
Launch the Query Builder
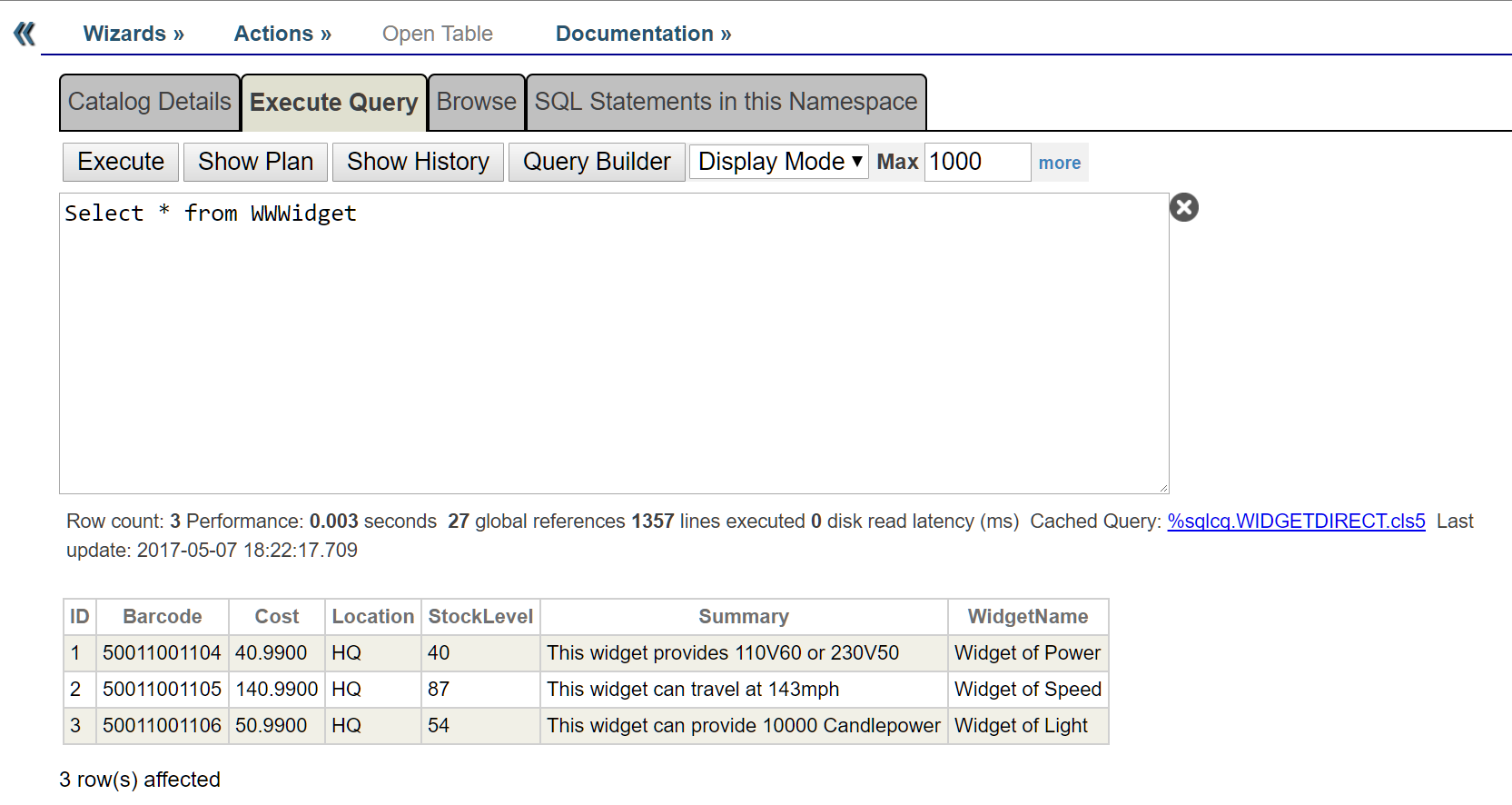[597, 162]
